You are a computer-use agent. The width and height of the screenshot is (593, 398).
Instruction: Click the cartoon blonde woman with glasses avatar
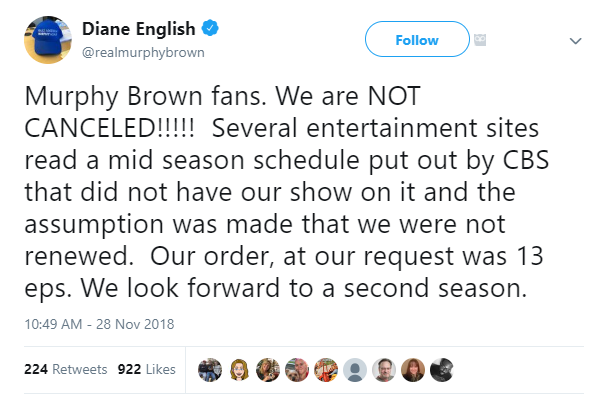point(239,370)
